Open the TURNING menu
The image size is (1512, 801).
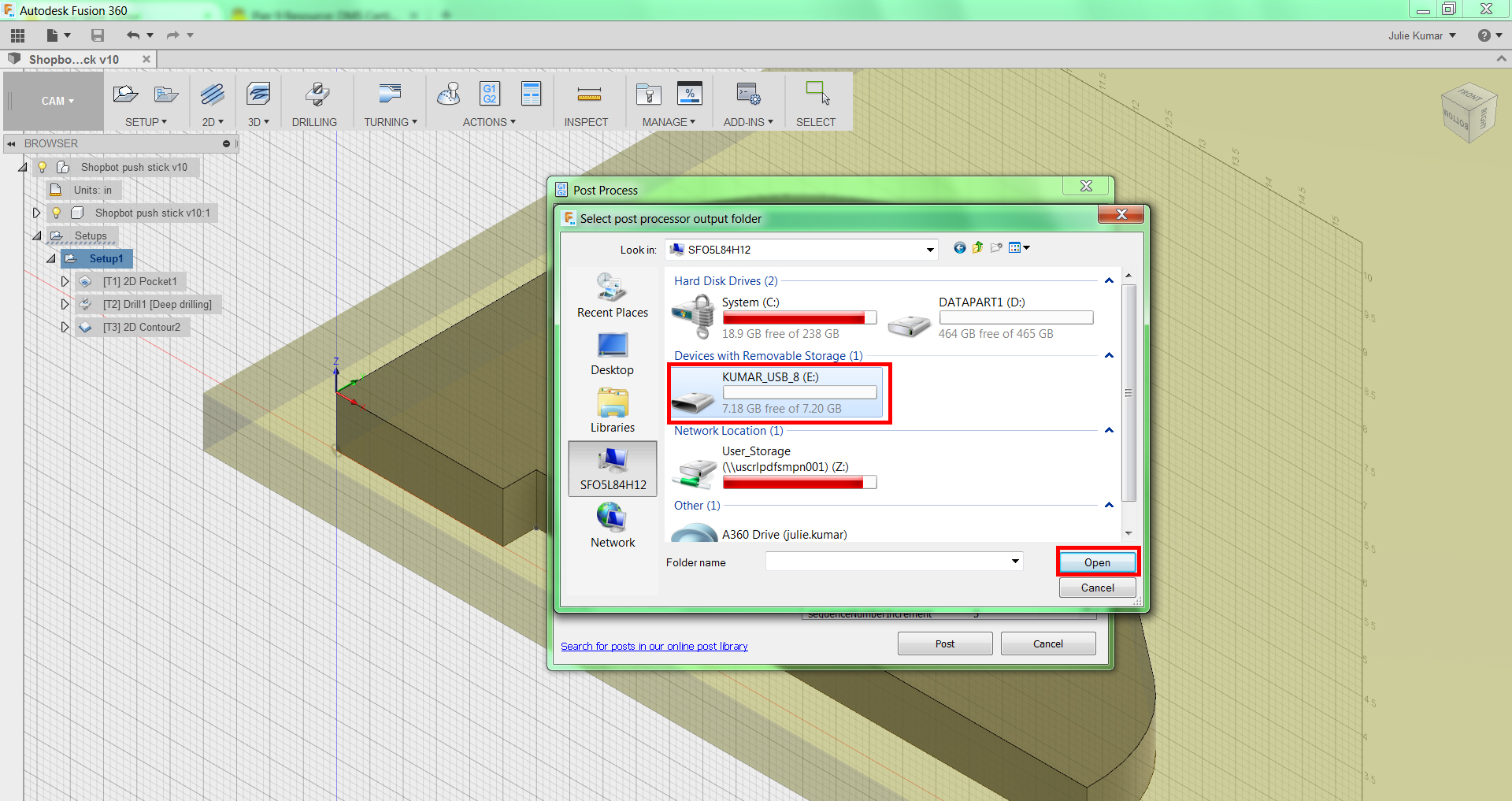pyautogui.click(x=391, y=122)
